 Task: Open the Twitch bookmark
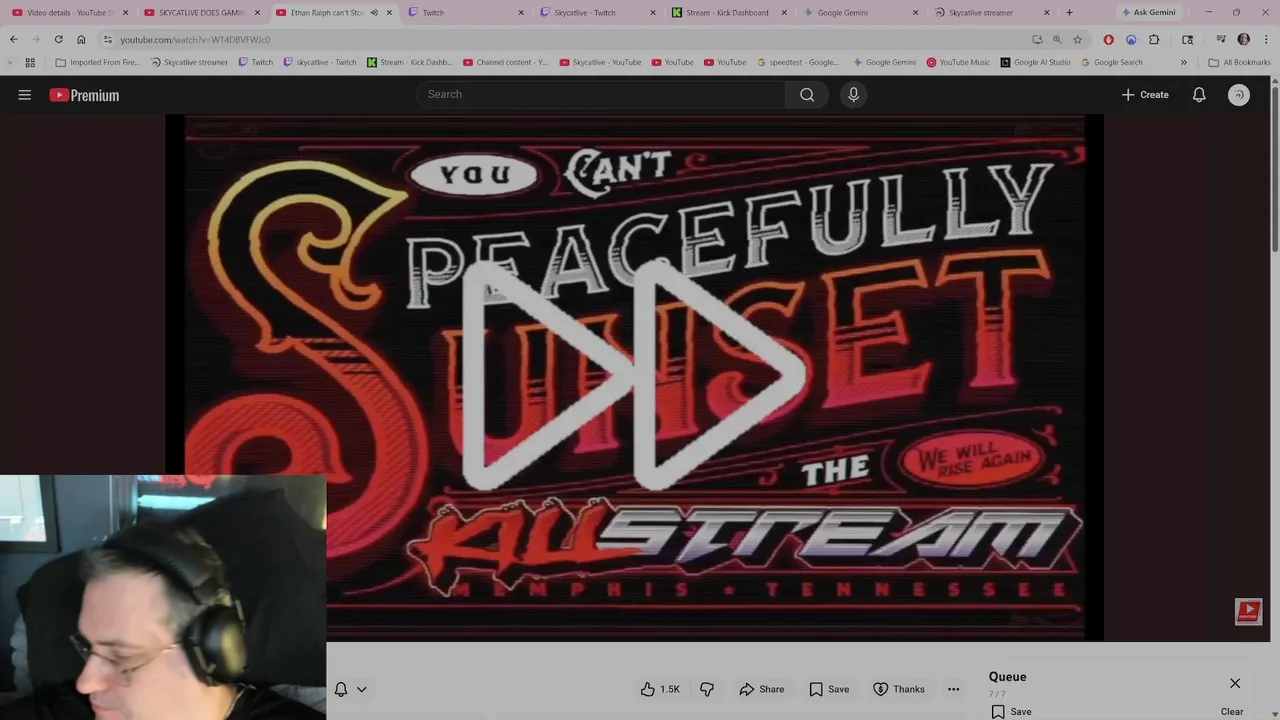(255, 62)
